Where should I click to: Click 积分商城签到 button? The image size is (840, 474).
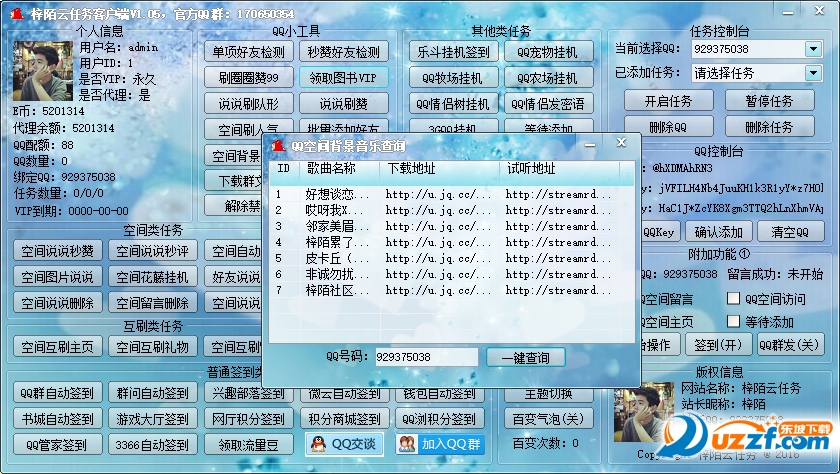pyautogui.click(x=344, y=418)
